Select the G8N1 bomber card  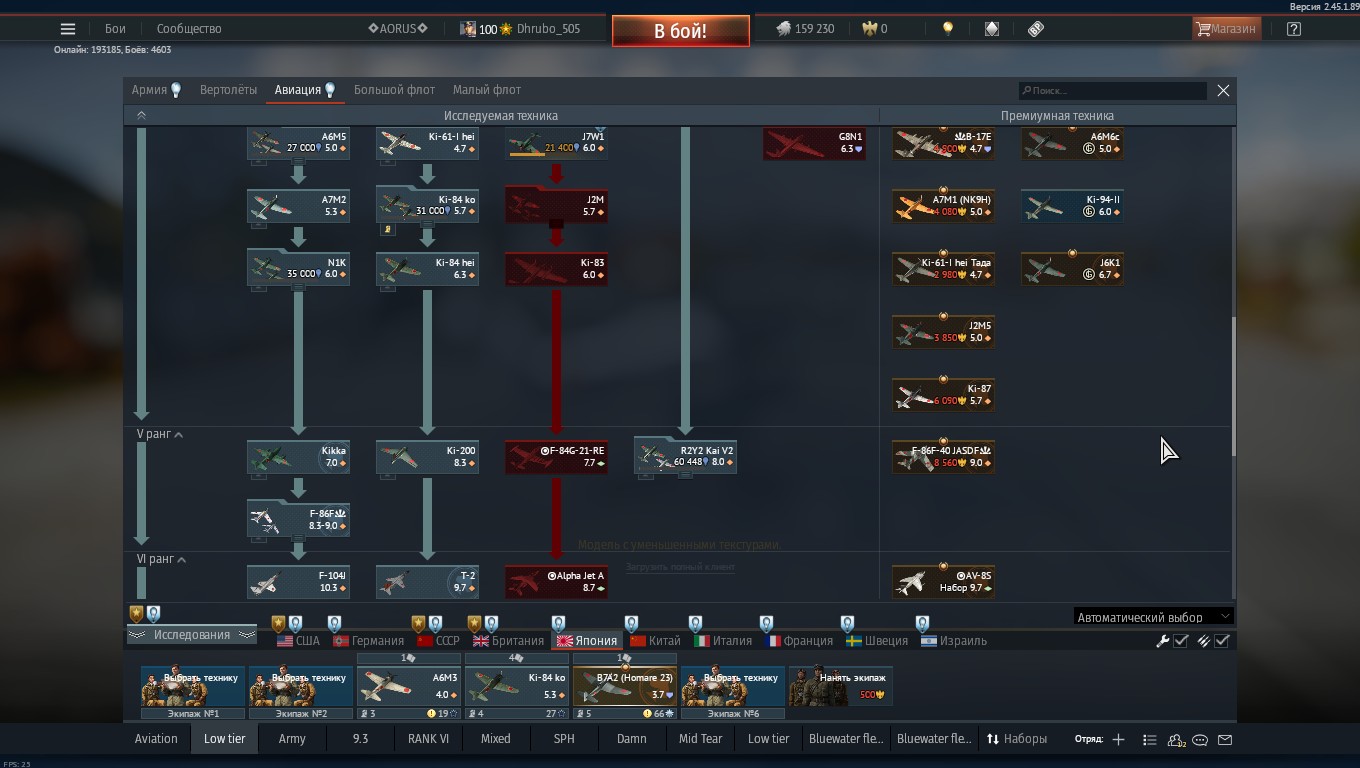pyautogui.click(x=814, y=143)
